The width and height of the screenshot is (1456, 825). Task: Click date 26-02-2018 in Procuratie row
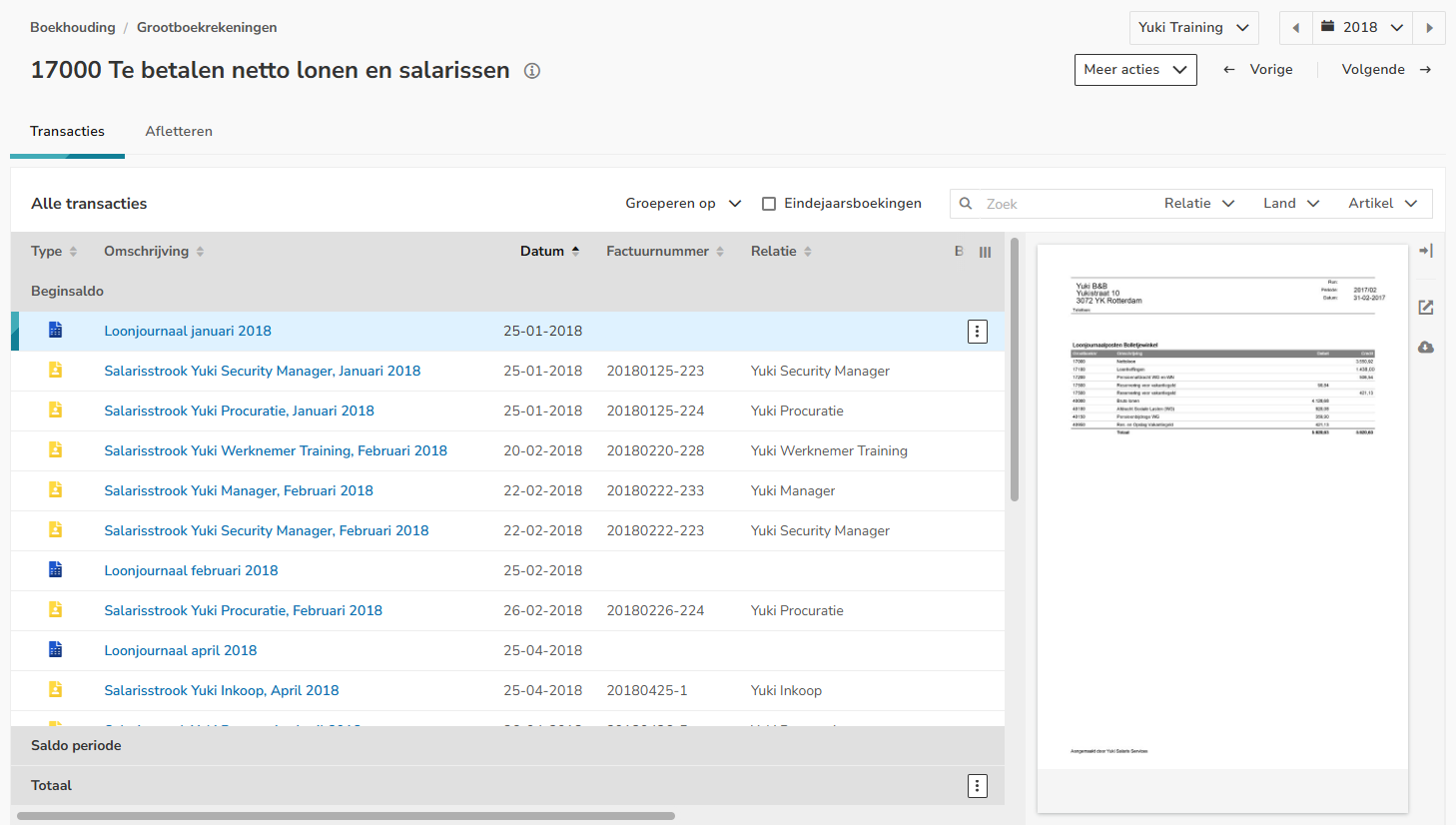click(x=542, y=611)
